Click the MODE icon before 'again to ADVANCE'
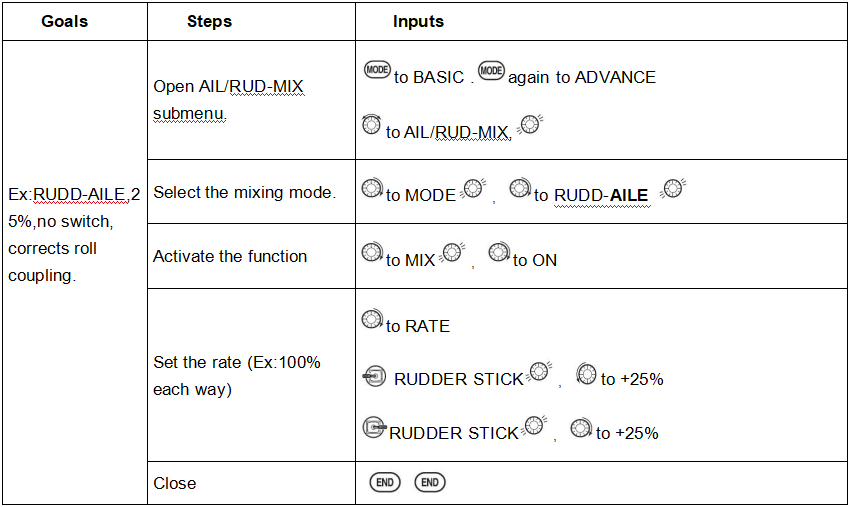850x507 pixels. [x=491, y=70]
